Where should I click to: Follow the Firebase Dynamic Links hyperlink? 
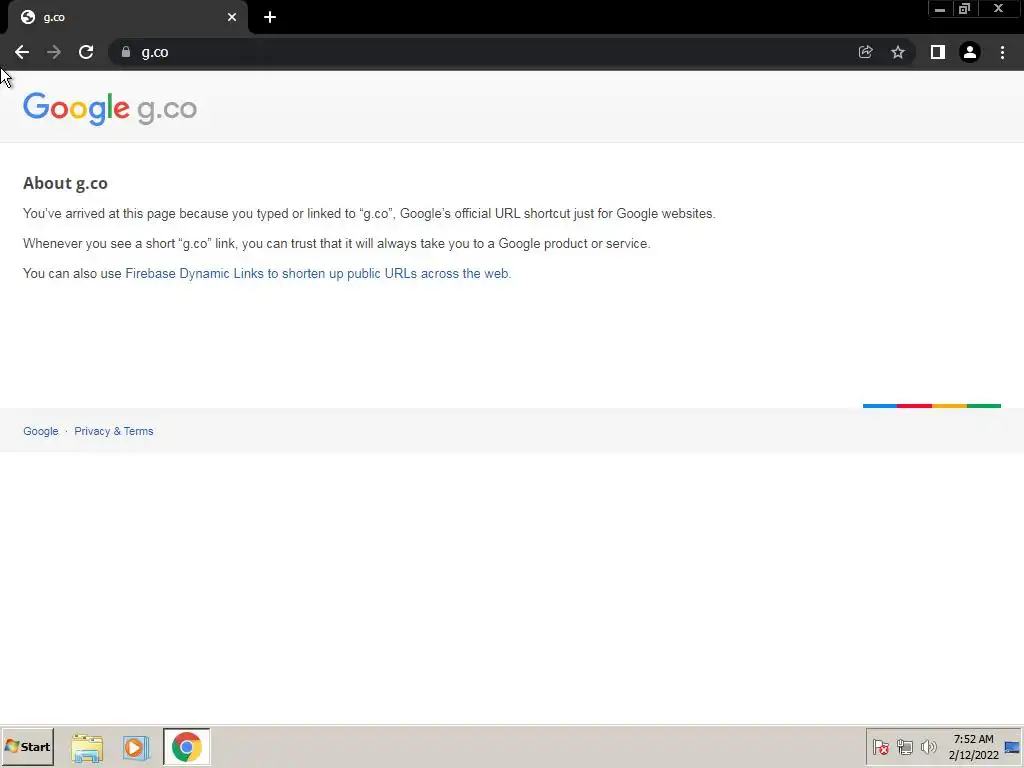pos(318,274)
